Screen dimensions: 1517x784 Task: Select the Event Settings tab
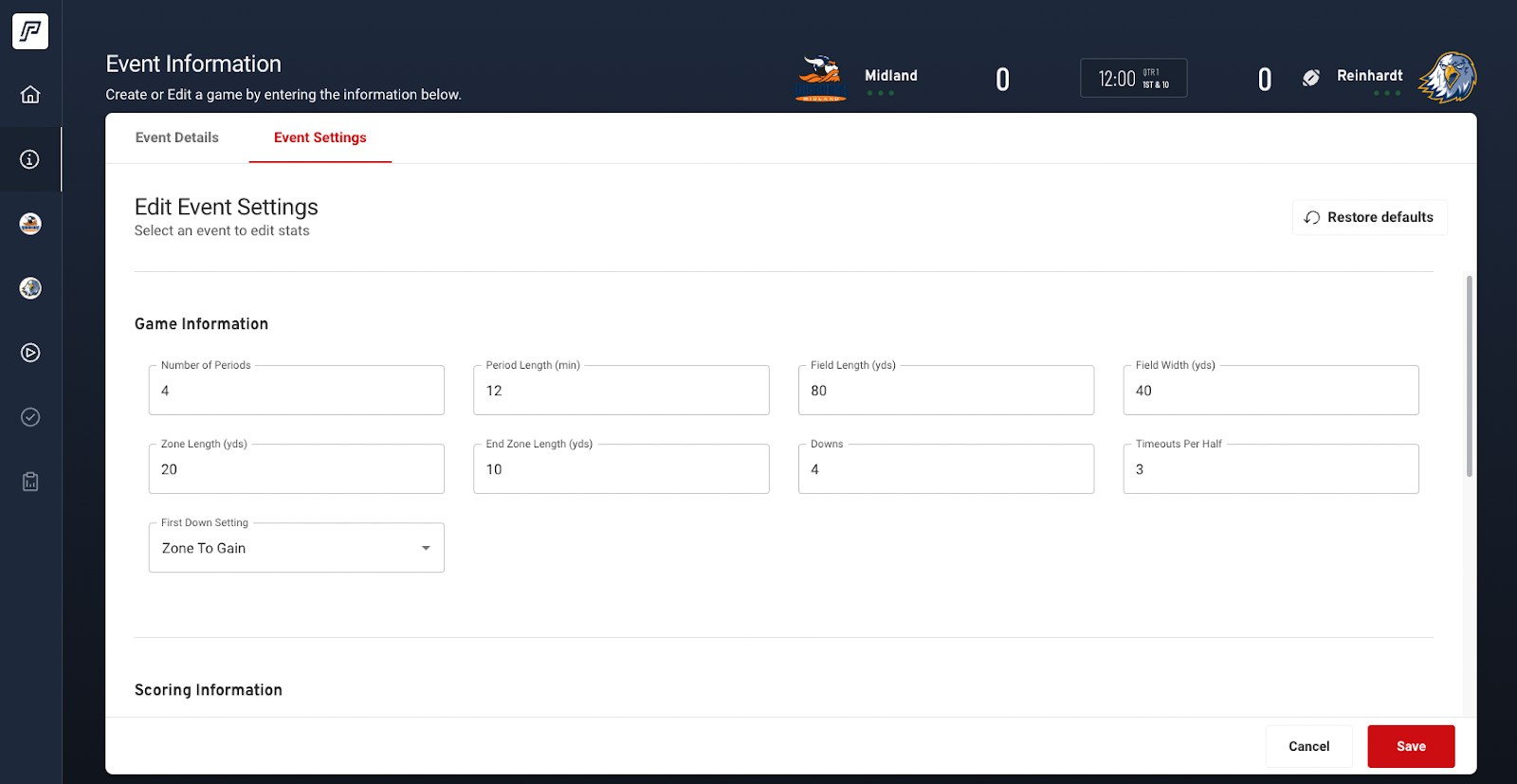pyautogui.click(x=320, y=137)
